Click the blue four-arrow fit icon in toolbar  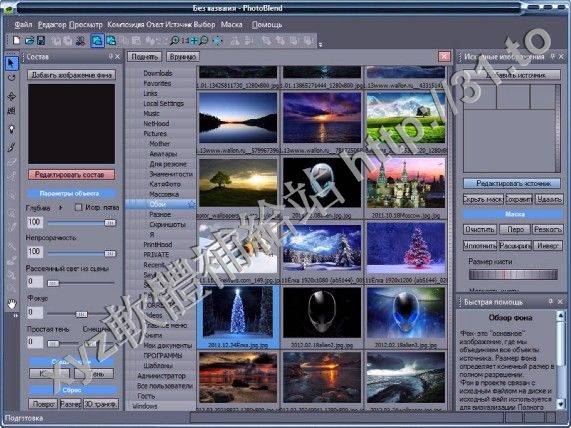click(x=218, y=40)
